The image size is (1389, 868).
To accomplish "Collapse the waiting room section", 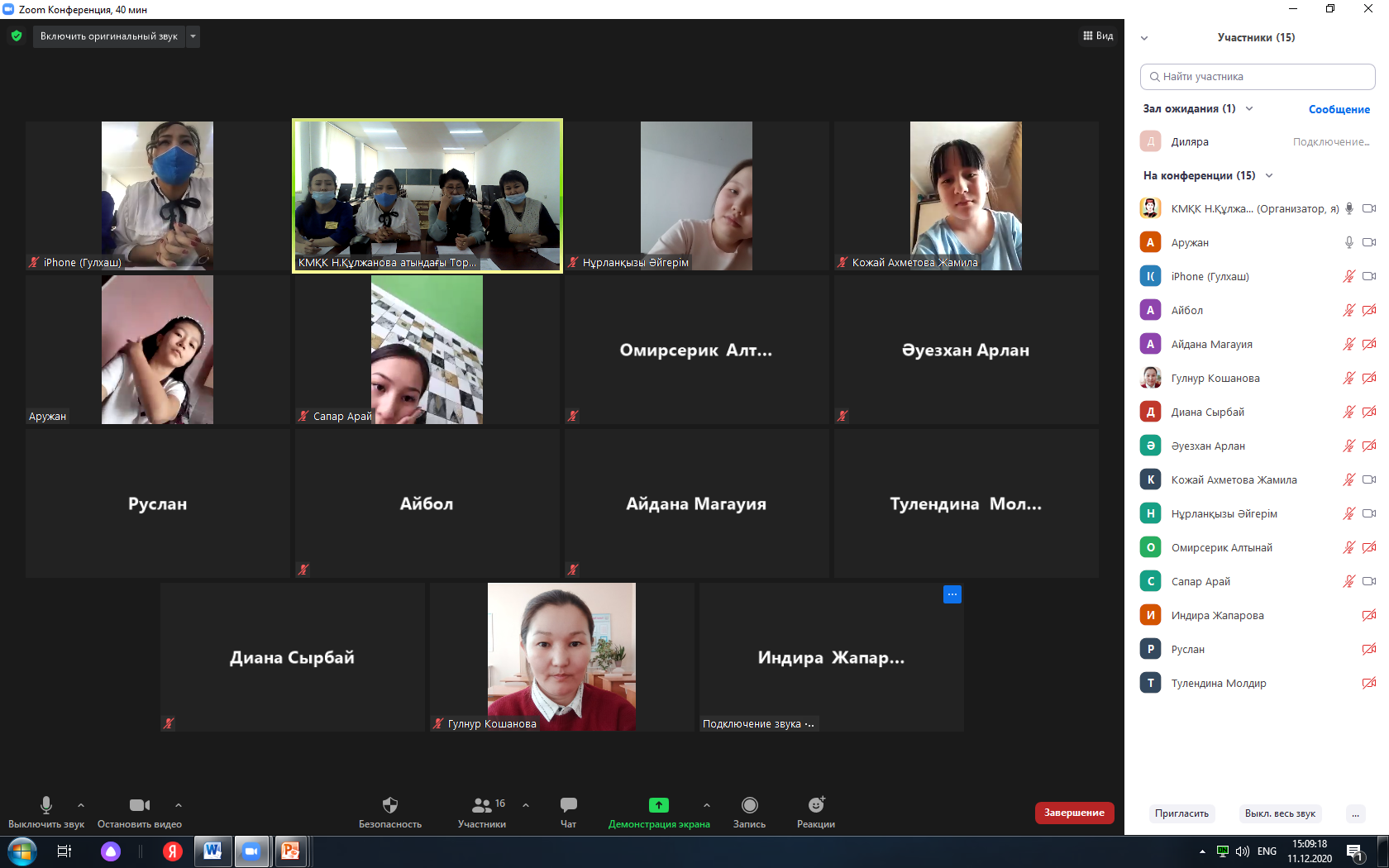I will [x=1249, y=109].
